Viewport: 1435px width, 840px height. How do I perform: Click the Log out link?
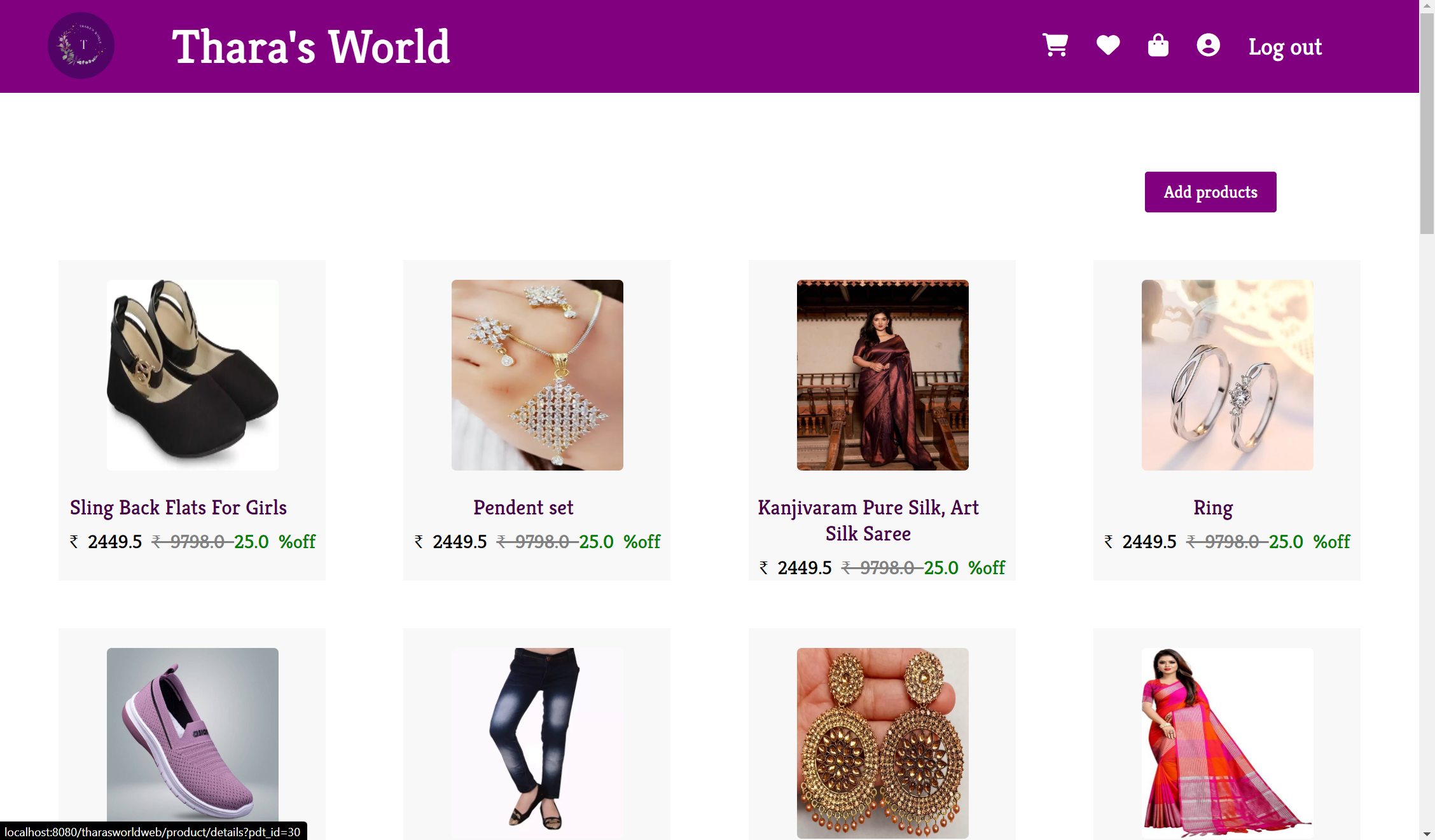pyautogui.click(x=1285, y=46)
